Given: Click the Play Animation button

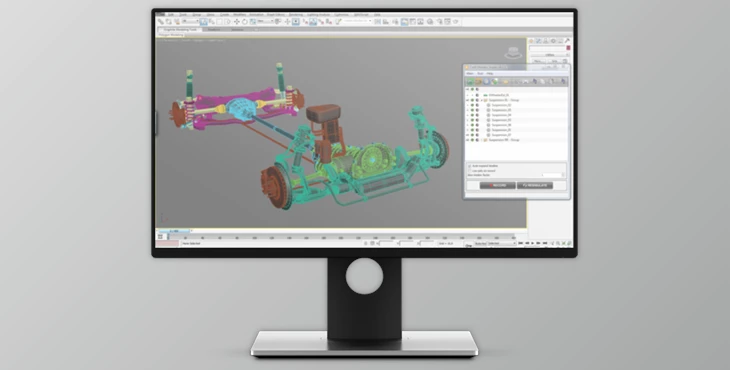Looking at the screenshot, I should click(x=533, y=243).
